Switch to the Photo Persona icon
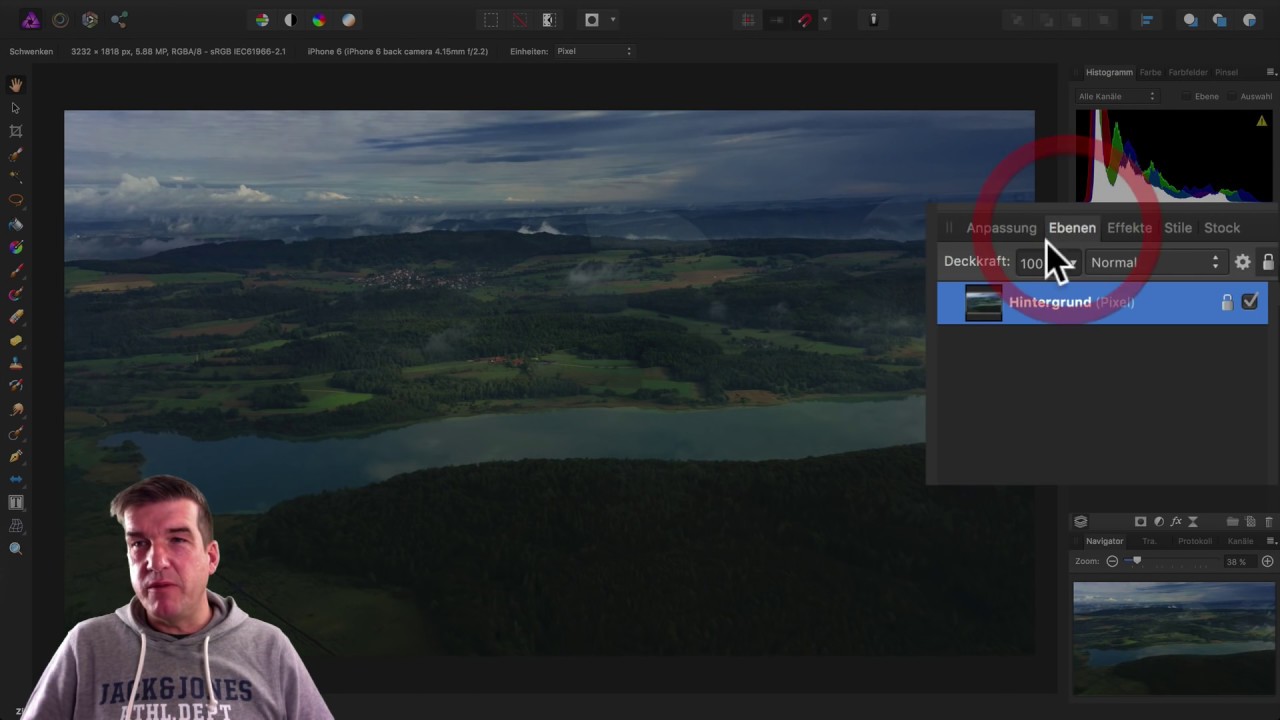Viewport: 1280px width, 720px height. point(31,20)
